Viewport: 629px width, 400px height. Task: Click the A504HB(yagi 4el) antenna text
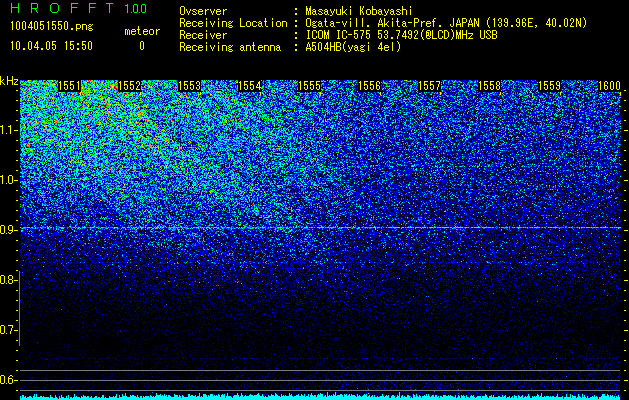coord(353,47)
